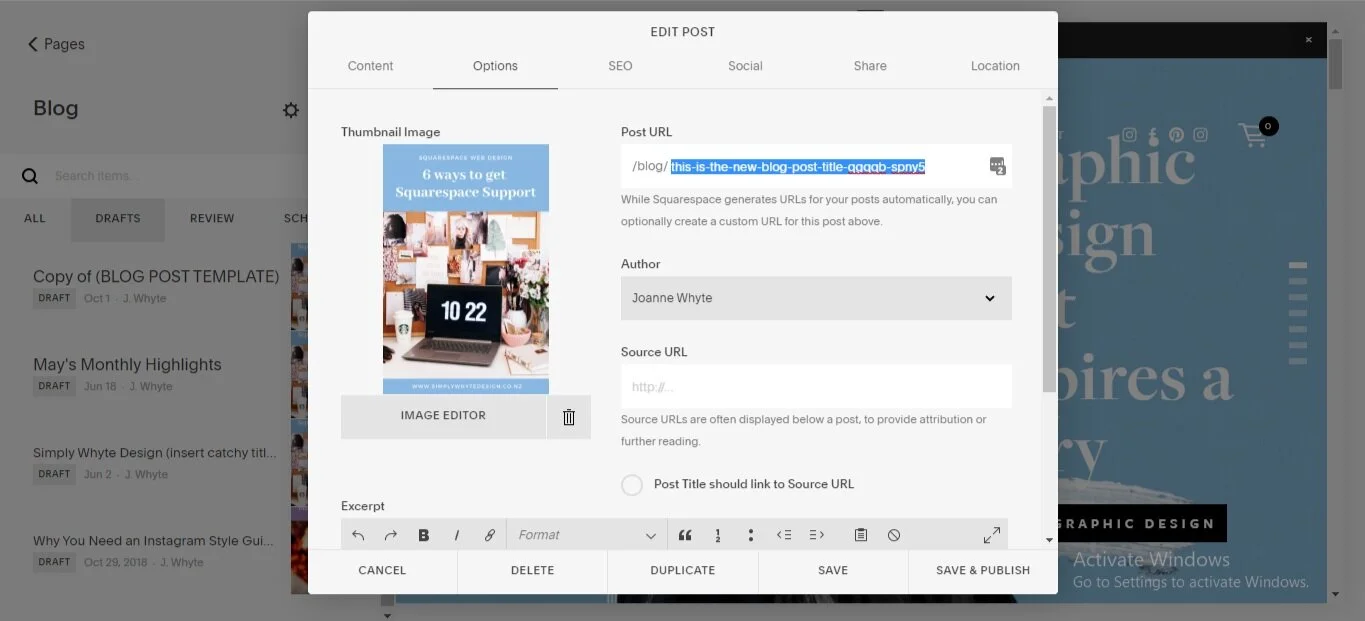1365x621 pixels.
Task: Click paste as plain text clipboard icon
Action: click(861, 535)
